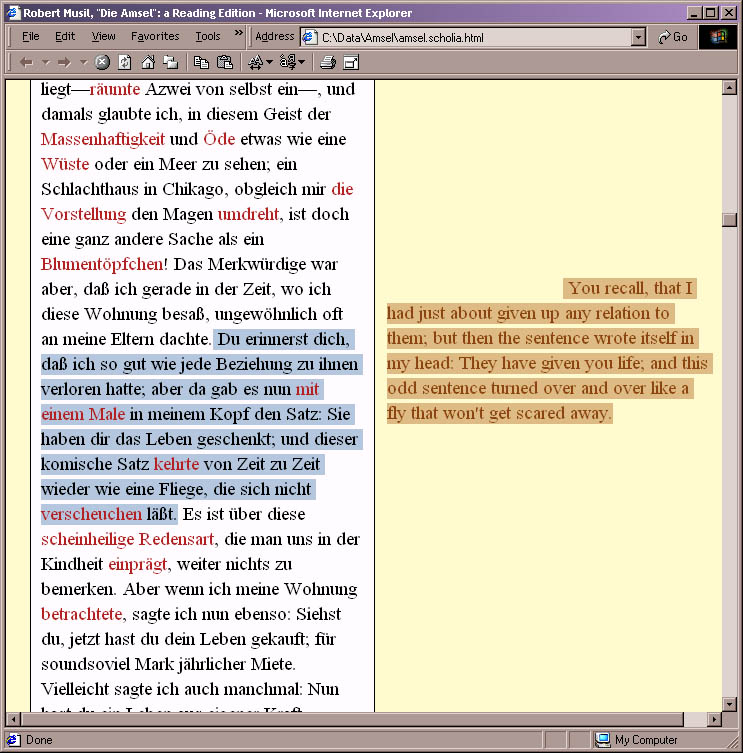The width and height of the screenshot is (743, 753).
Task: Click the horizontal scrollbar thumb
Action: (353, 719)
